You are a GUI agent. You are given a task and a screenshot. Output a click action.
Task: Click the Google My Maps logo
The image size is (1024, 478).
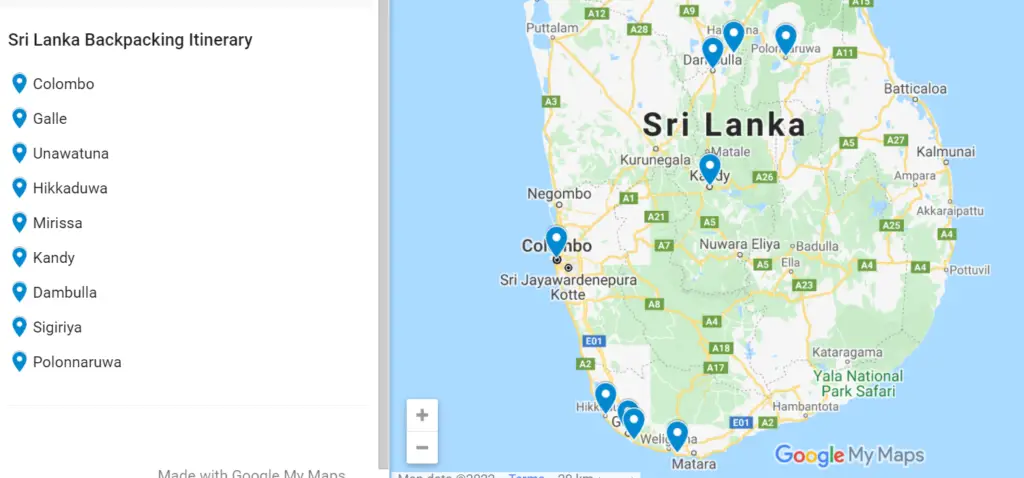click(849, 454)
